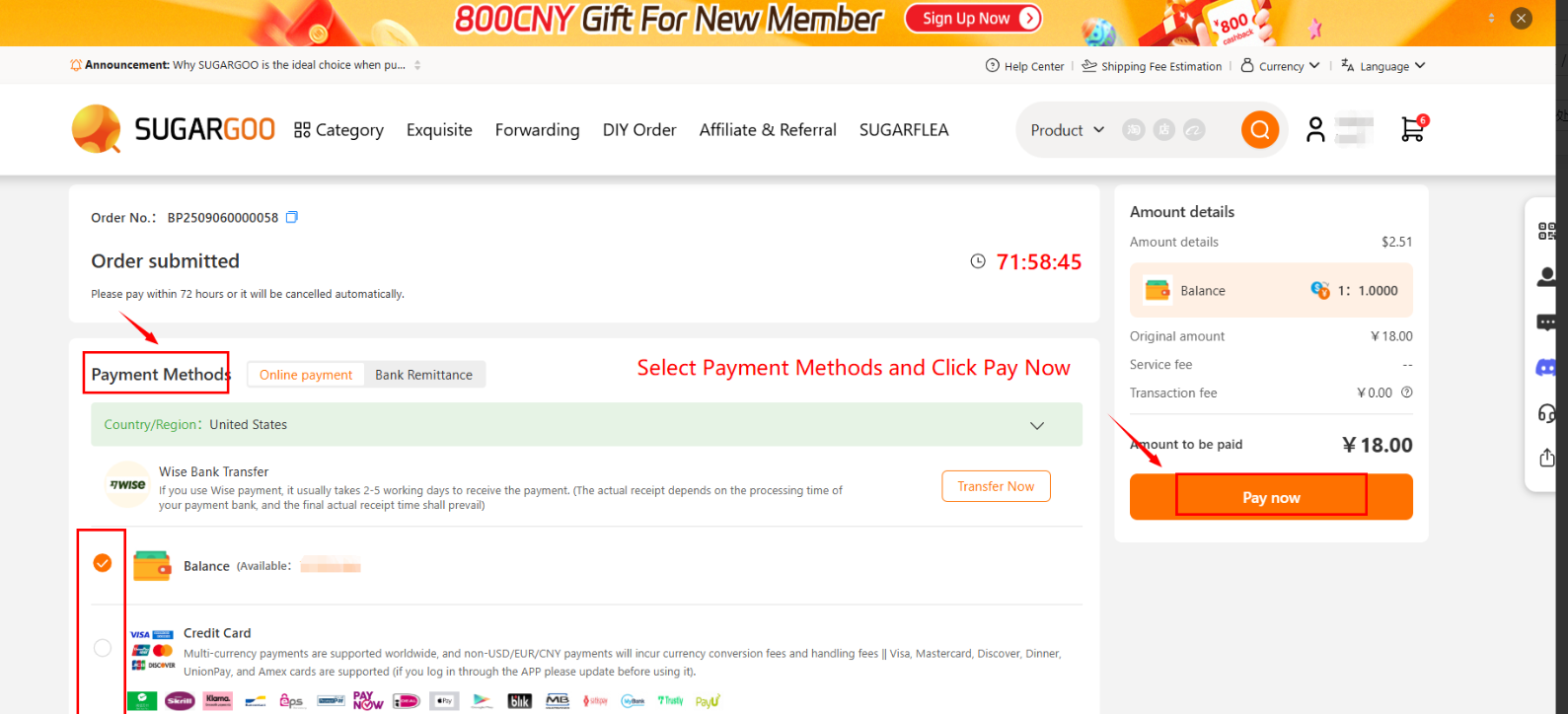Select the Credit Card payment option
Viewport: 1568px width, 714px height.
coord(102,648)
